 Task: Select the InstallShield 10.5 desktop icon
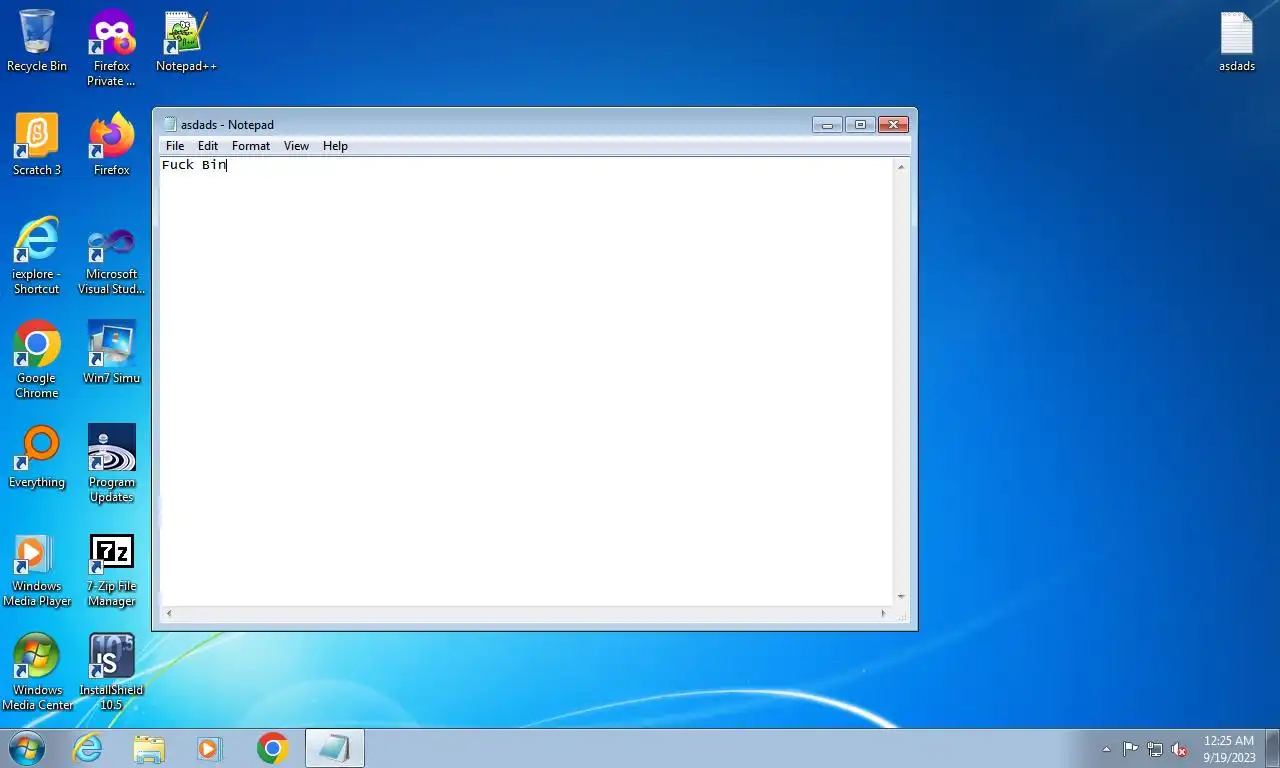click(x=111, y=672)
